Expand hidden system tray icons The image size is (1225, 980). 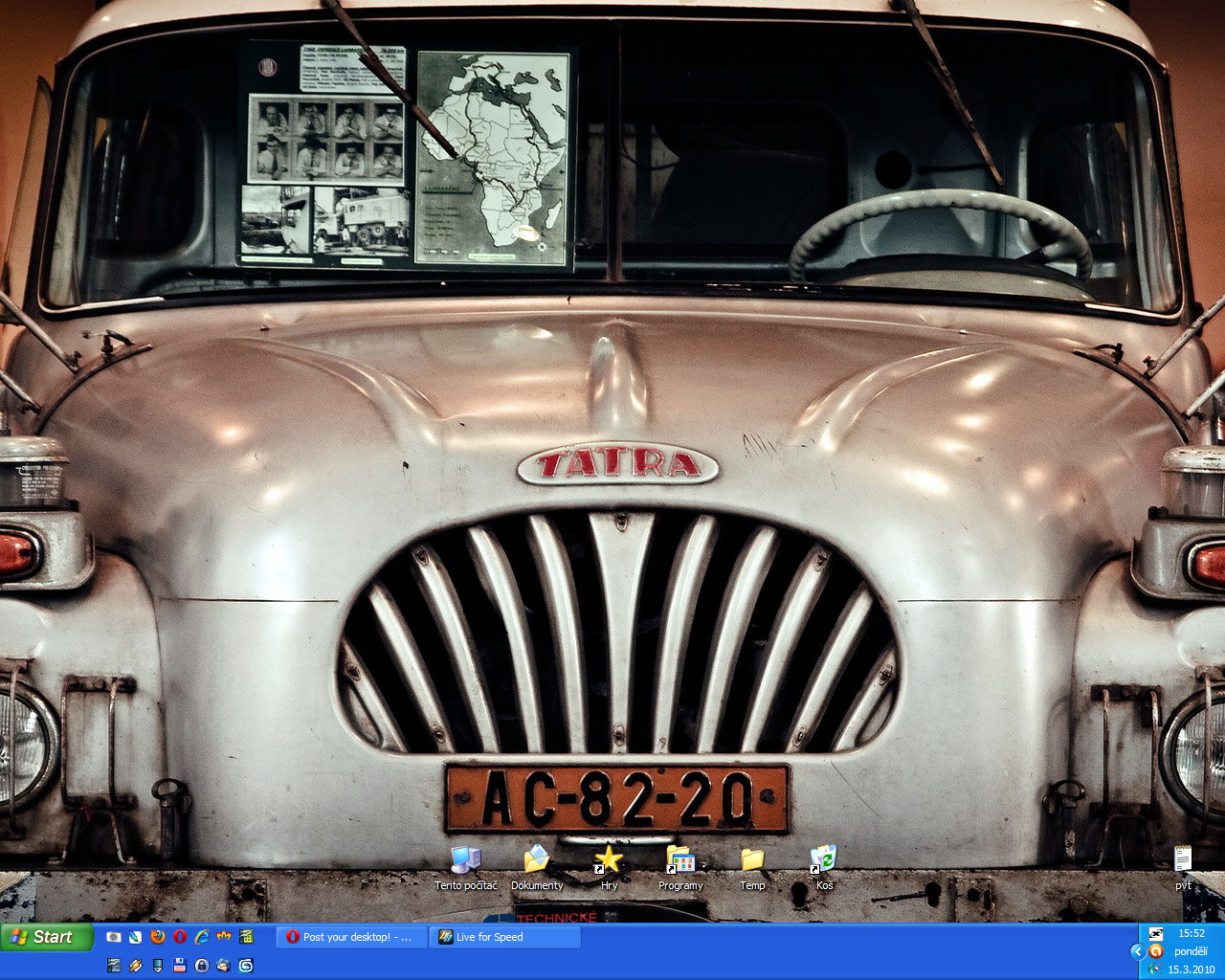(x=1138, y=951)
